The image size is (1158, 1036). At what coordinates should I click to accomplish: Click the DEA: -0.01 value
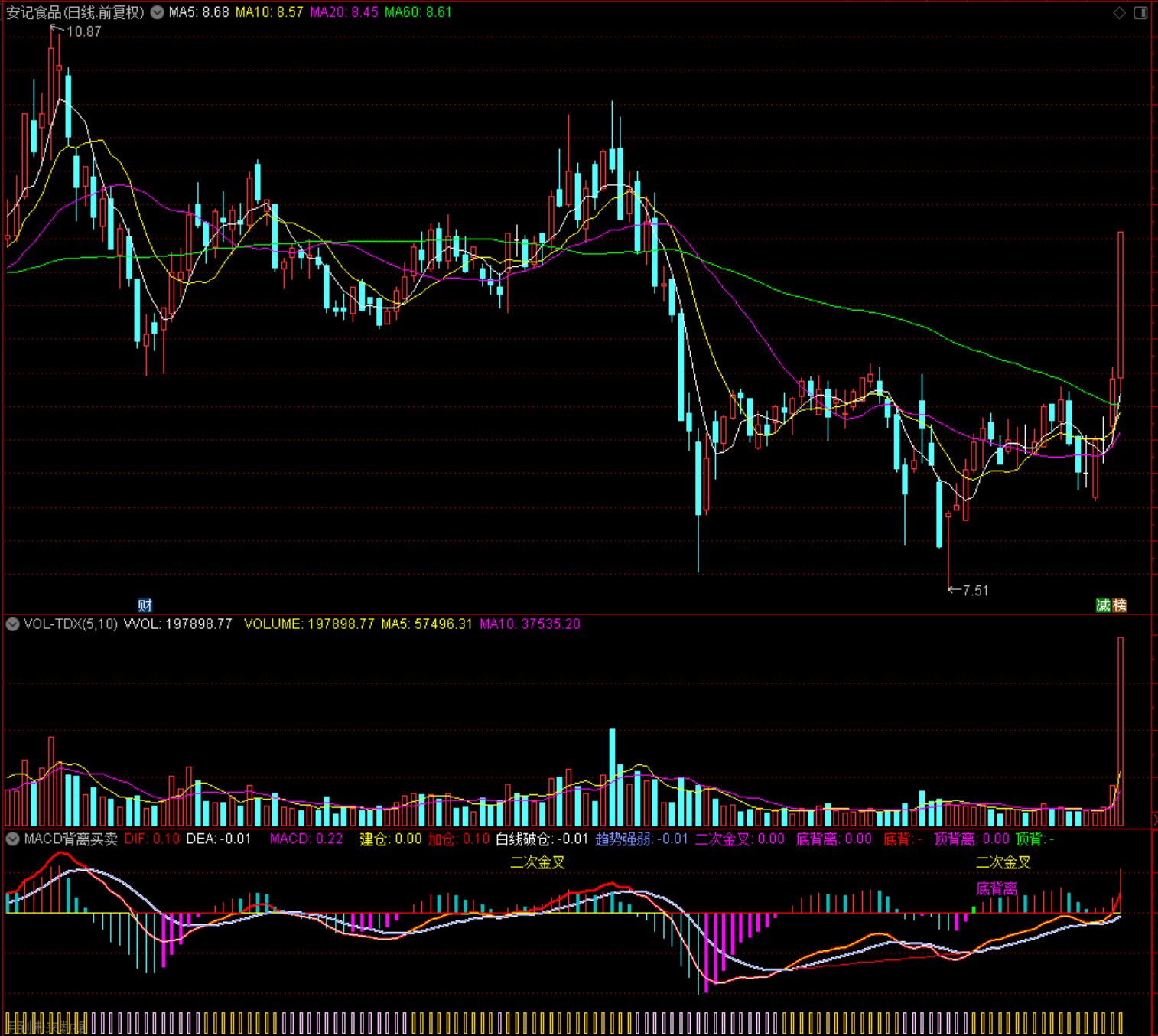pyautogui.click(x=219, y=839)
